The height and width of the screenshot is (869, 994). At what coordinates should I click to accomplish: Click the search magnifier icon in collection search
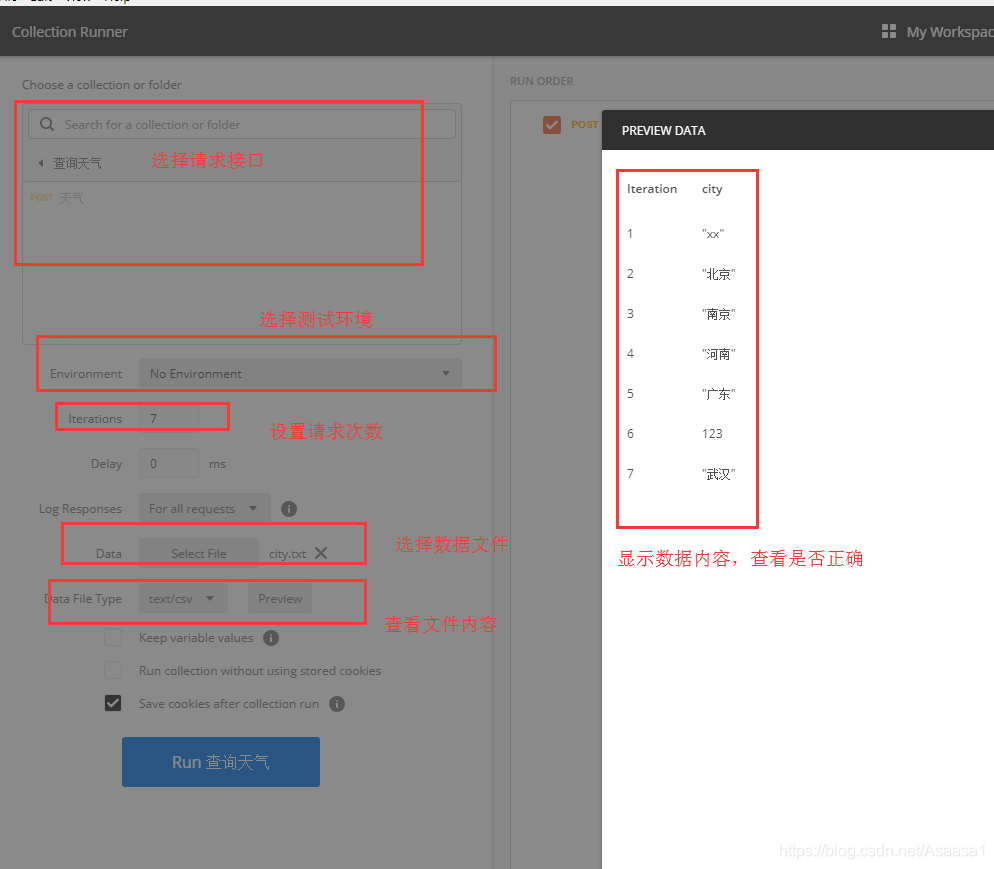point(47,124)
